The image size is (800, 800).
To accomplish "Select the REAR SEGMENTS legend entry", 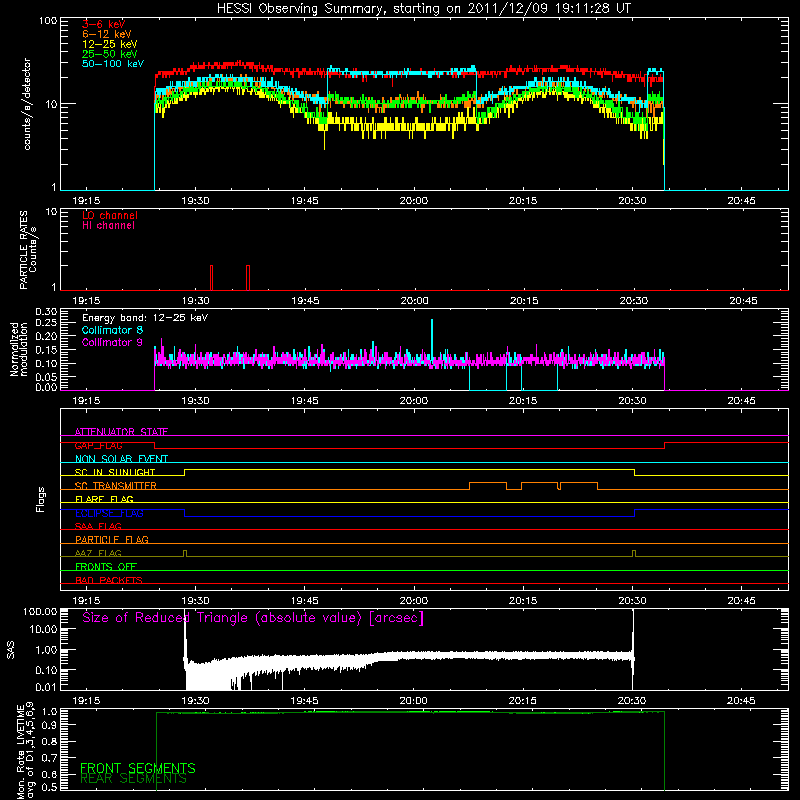I will tap(133, 779).
